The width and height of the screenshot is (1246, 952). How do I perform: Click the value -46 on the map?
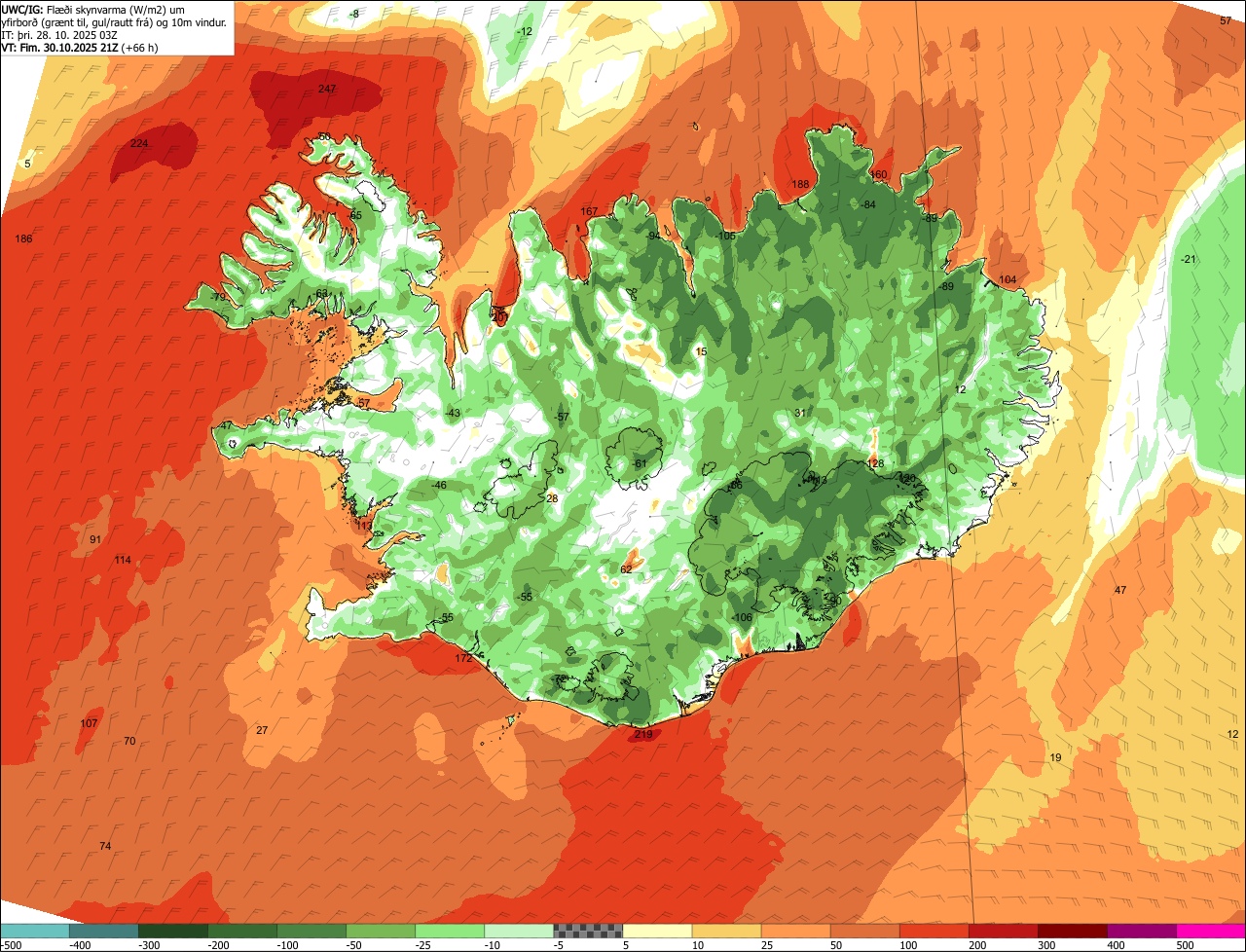(x=439, y=485)
